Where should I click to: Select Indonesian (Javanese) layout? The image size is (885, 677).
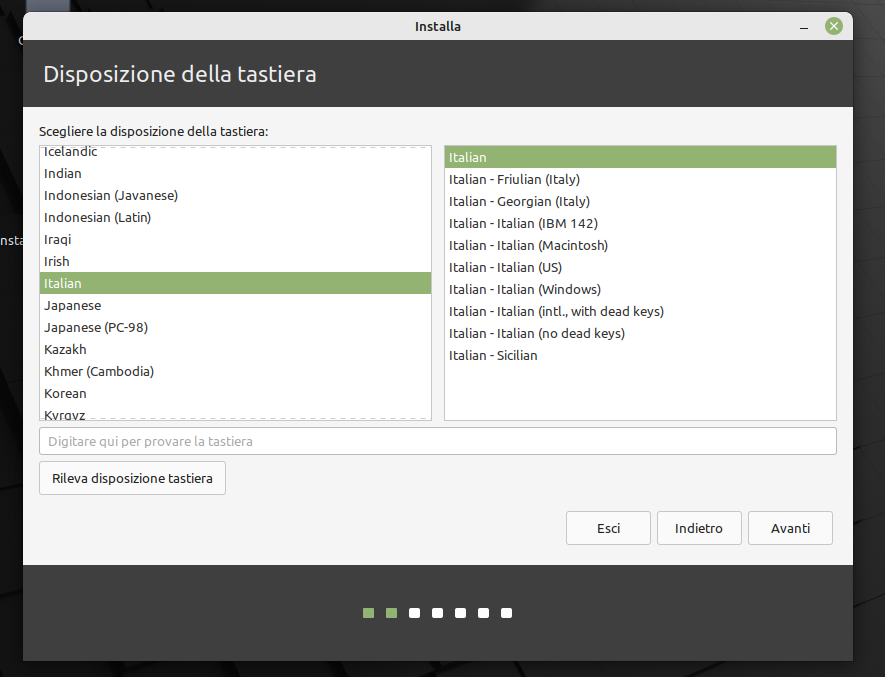235,195
